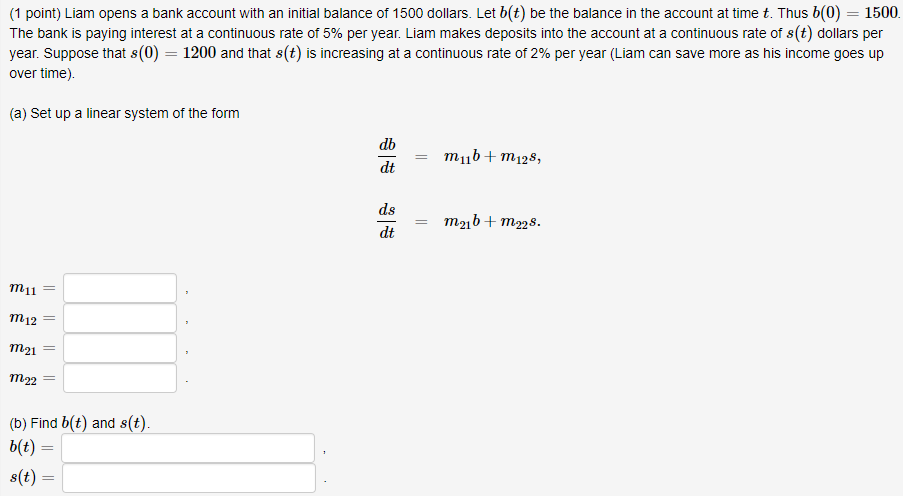Click into the m22 answer field

pyautogui.click(x=120, y=378)
